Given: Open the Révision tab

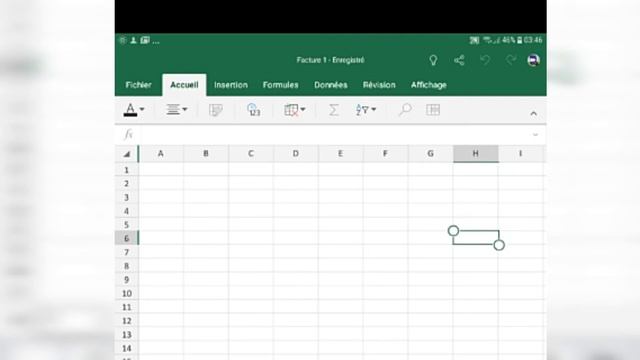Looking at the screenshot, I should pyautogui.click(x=379, y=85).
